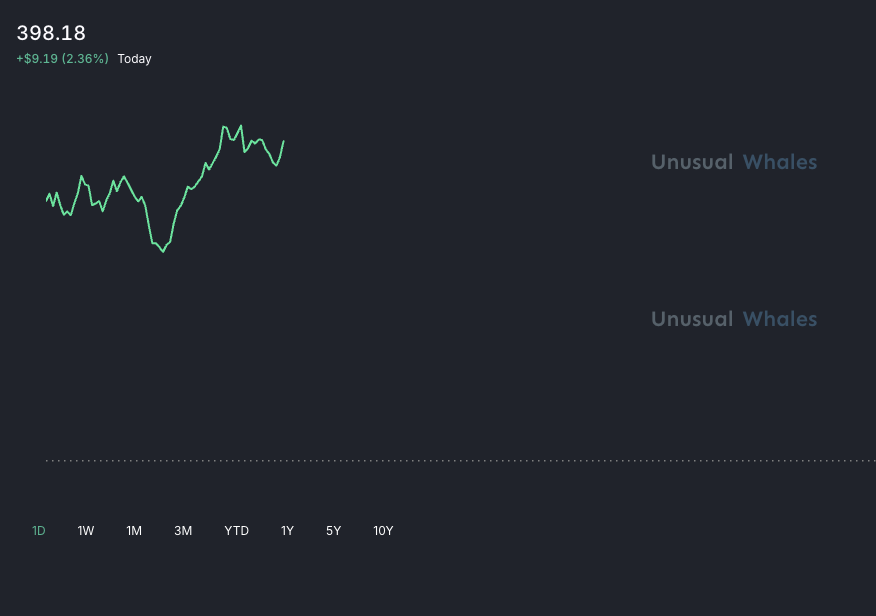876x616 pixels.
Task: Click the word Unusual in the upper watermark
Action: click(692, 162)
